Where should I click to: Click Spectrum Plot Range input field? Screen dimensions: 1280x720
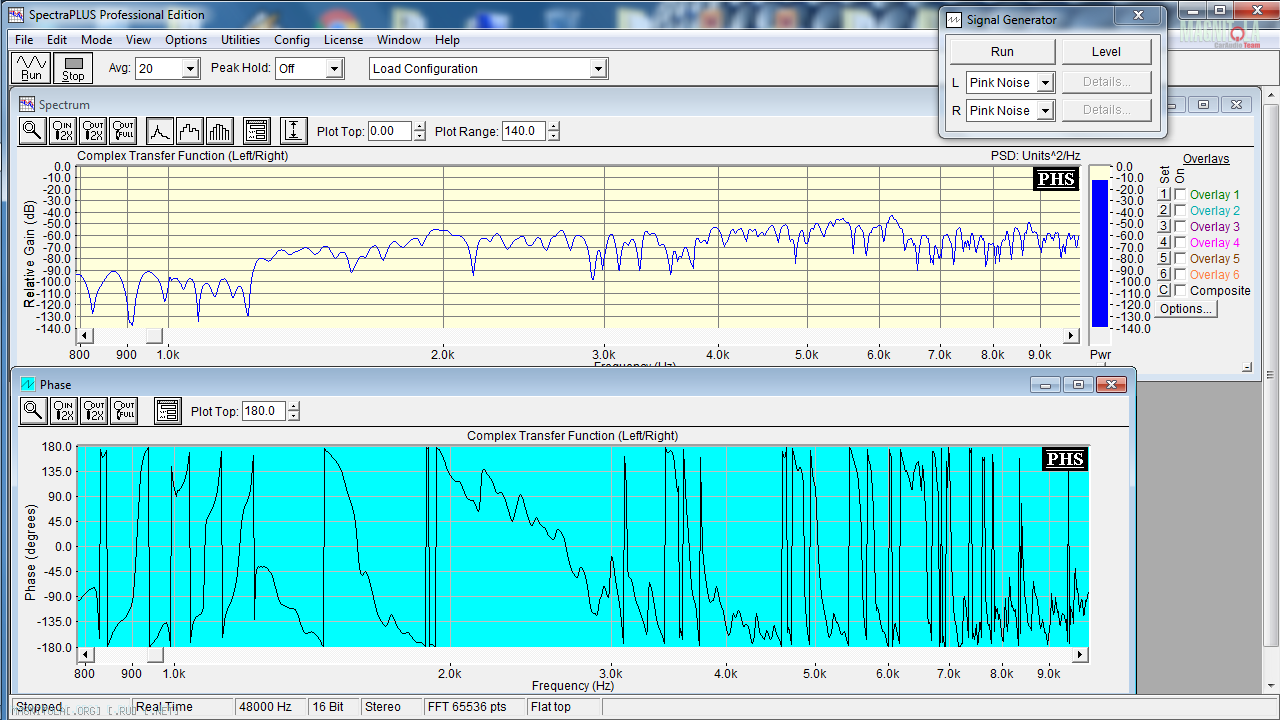pyautogui.click(x=524, y=131)
